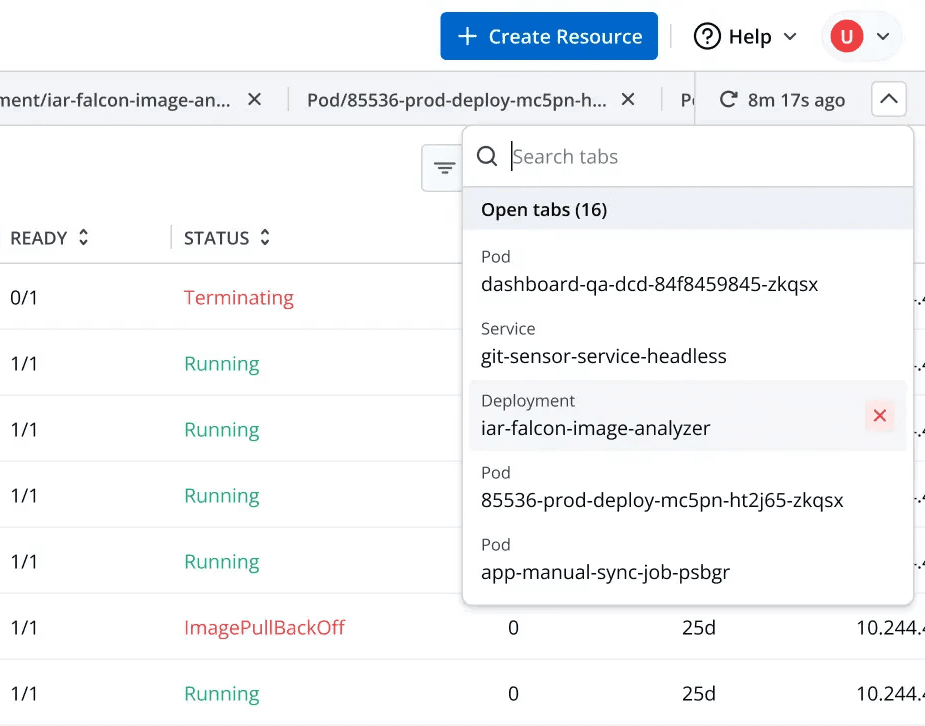The height and width of the screenshot is (726, 925).
Task: Select Pod 85536-prod-deploy-mc5pn-ht2j65-zkqsx from list
Action: (x=688, y=488)
